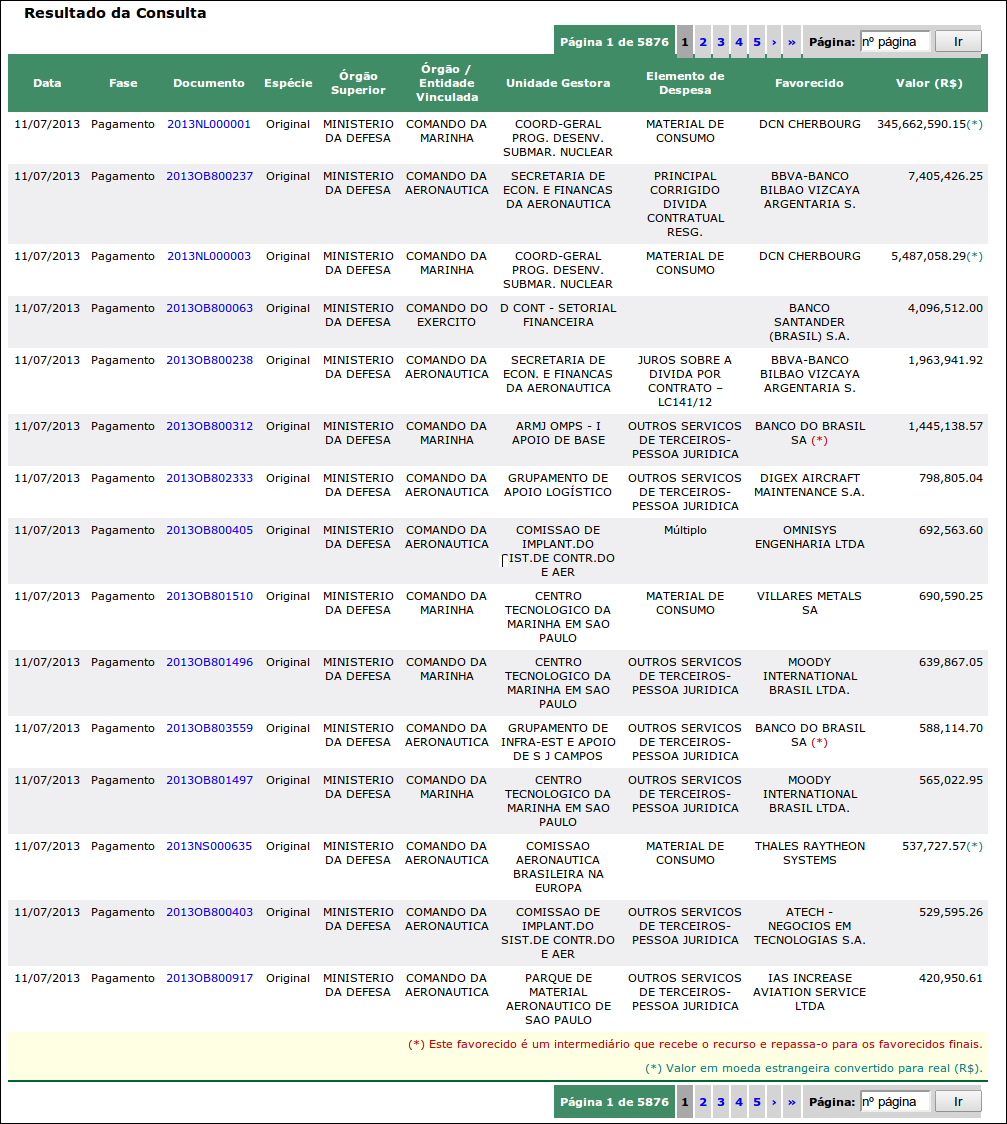Viewport: 1007px width, 1124px height.
Task: Open document link 2013OB800238
Action: coord(209,361)
